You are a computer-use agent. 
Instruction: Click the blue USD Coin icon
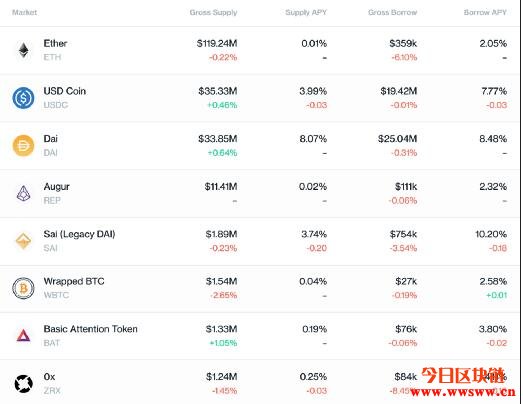[x=23, y=98]
